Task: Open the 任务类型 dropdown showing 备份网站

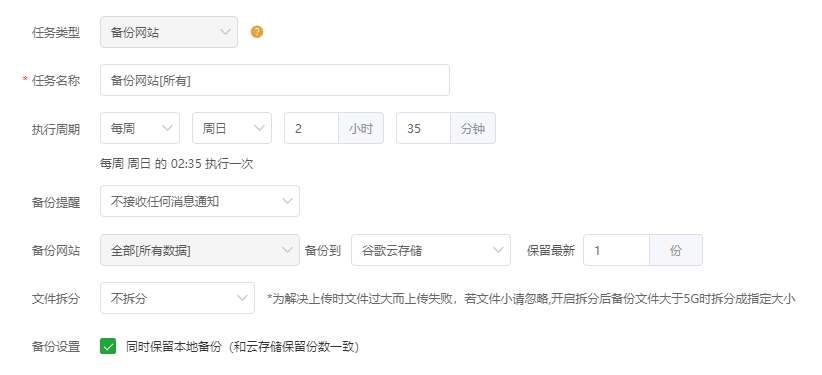Action: click(x=169, y=32)
